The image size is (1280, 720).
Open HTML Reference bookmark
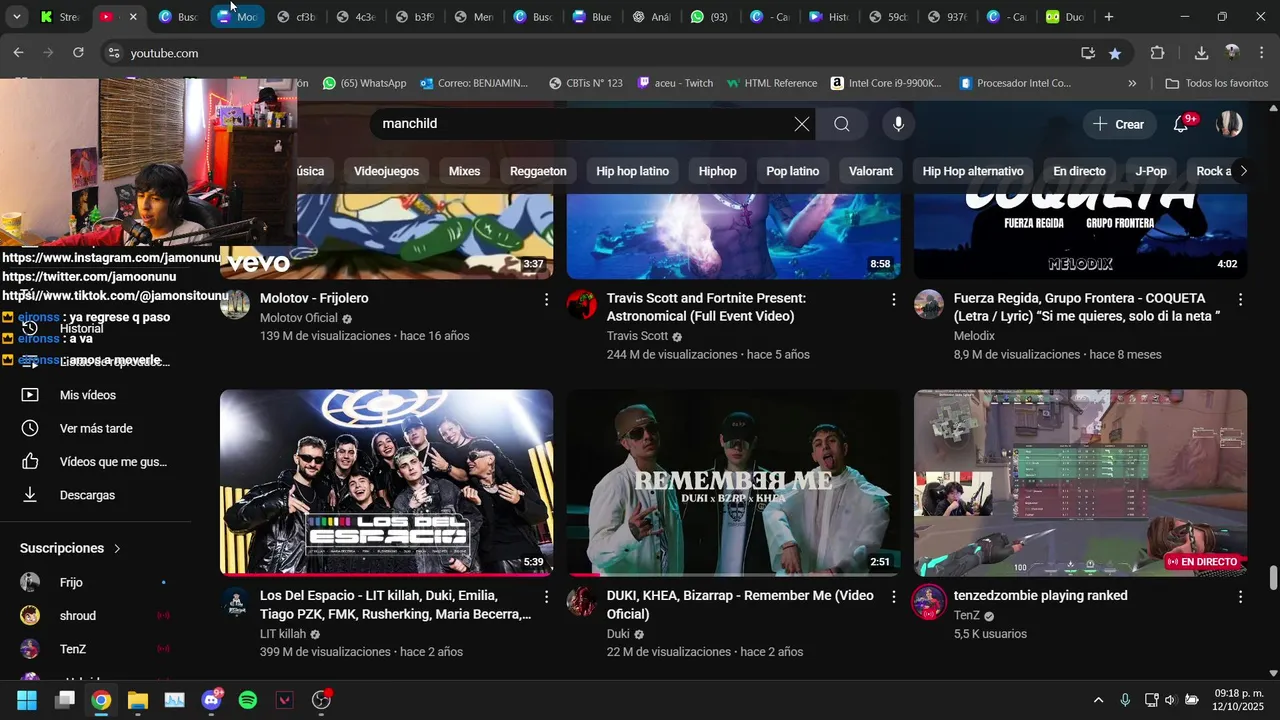[771, 83]
